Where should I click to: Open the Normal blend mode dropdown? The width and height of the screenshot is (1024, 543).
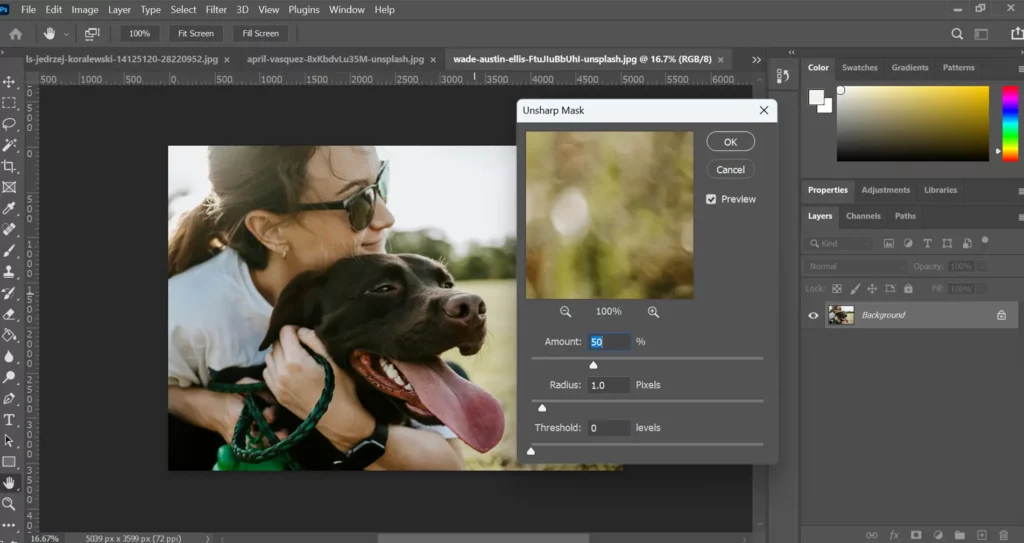pyautogui.click(x=855, y=267)
